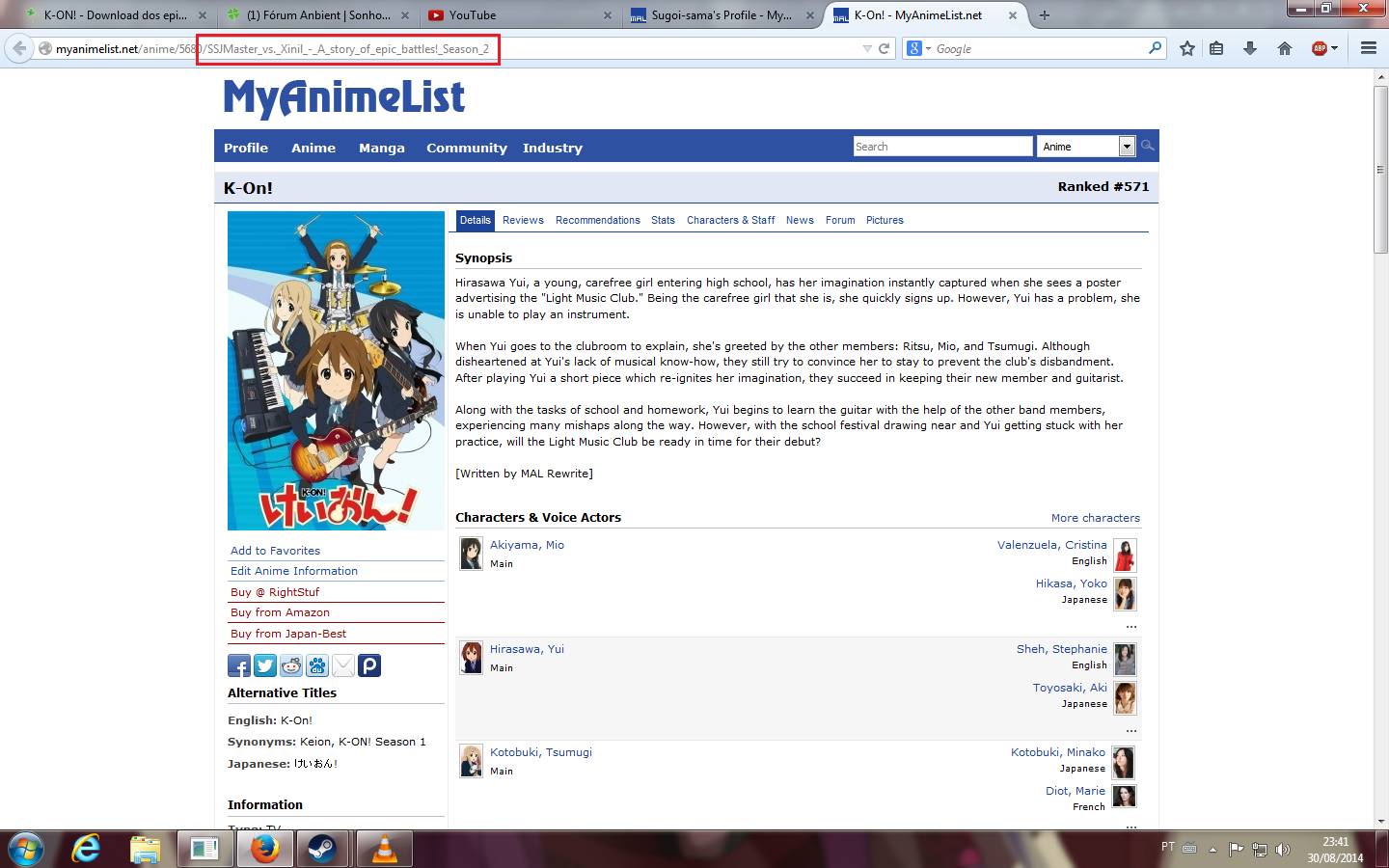Submit the page to Reddit
The height and width of the screenshot is (868, 1389).
pyautogui.click(x=290, y=665)
